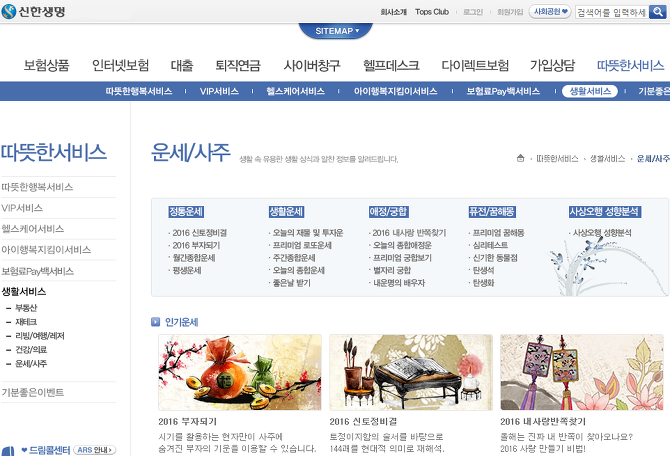The width and height of the screenshot is (670, 456).
Task: Open 다이렉트보험 main menu
Action: coord(475,65)
